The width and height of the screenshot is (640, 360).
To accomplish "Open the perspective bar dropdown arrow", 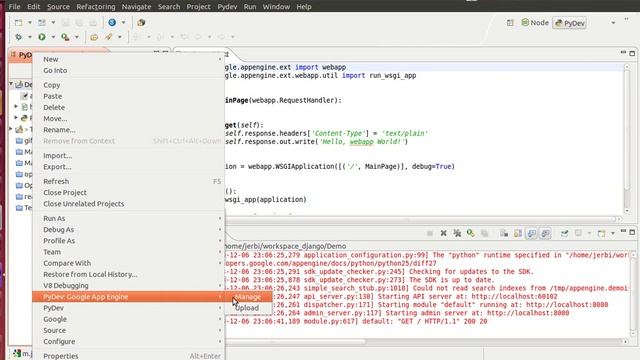I will (x=613, y=23).
